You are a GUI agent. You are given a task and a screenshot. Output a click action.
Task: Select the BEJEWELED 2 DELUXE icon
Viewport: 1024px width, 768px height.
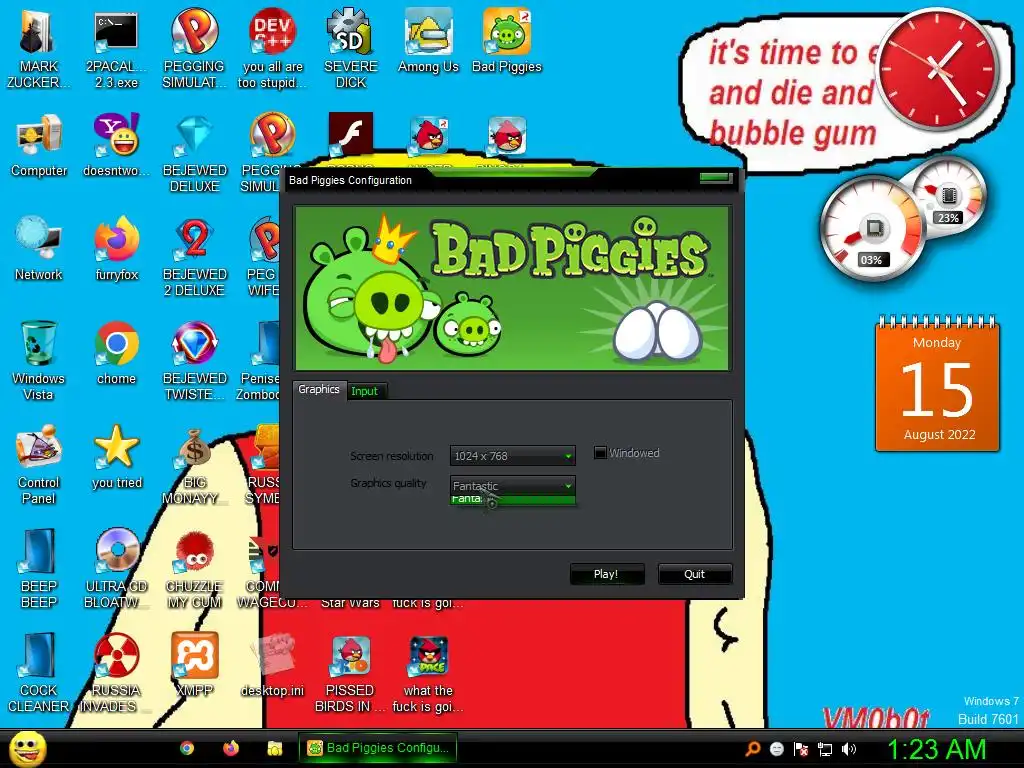[194, 257]
